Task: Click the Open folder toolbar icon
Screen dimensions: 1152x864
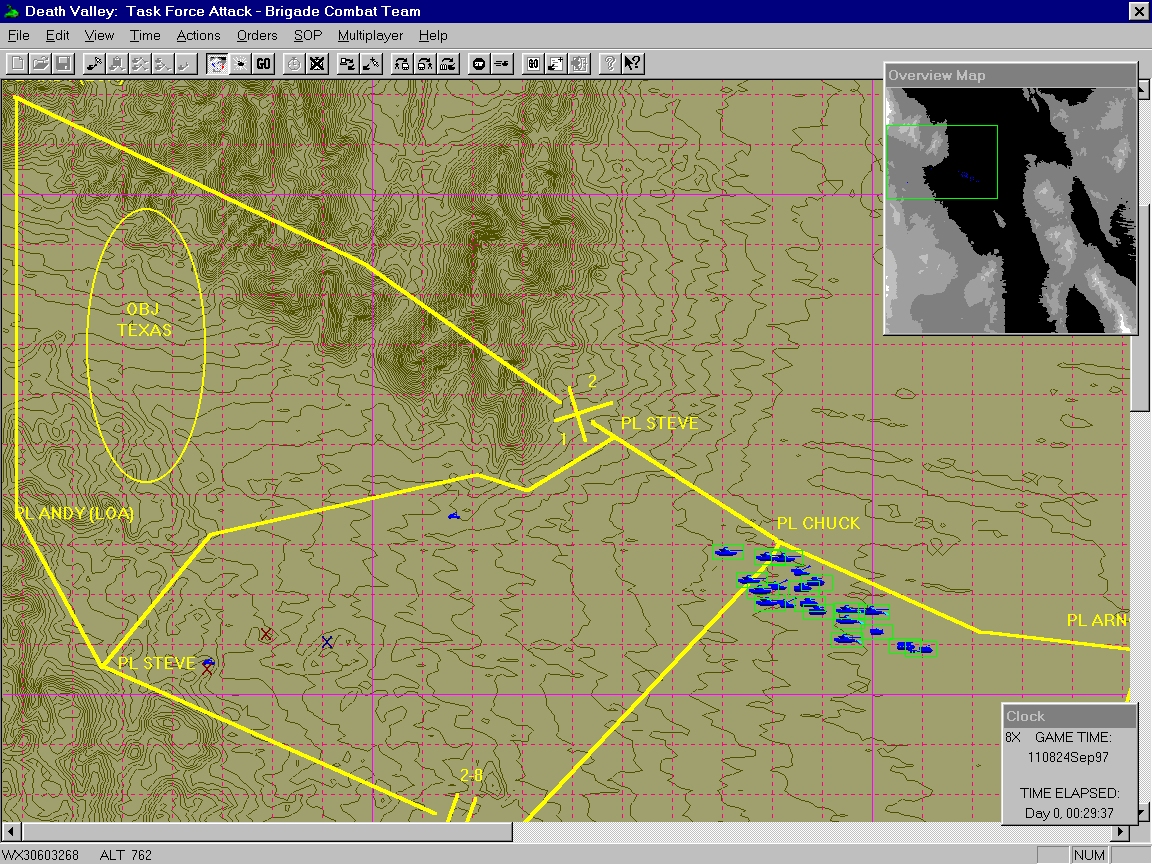Action: 40,63
